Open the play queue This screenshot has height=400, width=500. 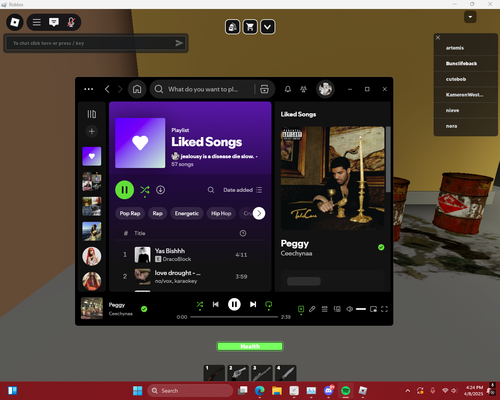click(x=324, y=309)
